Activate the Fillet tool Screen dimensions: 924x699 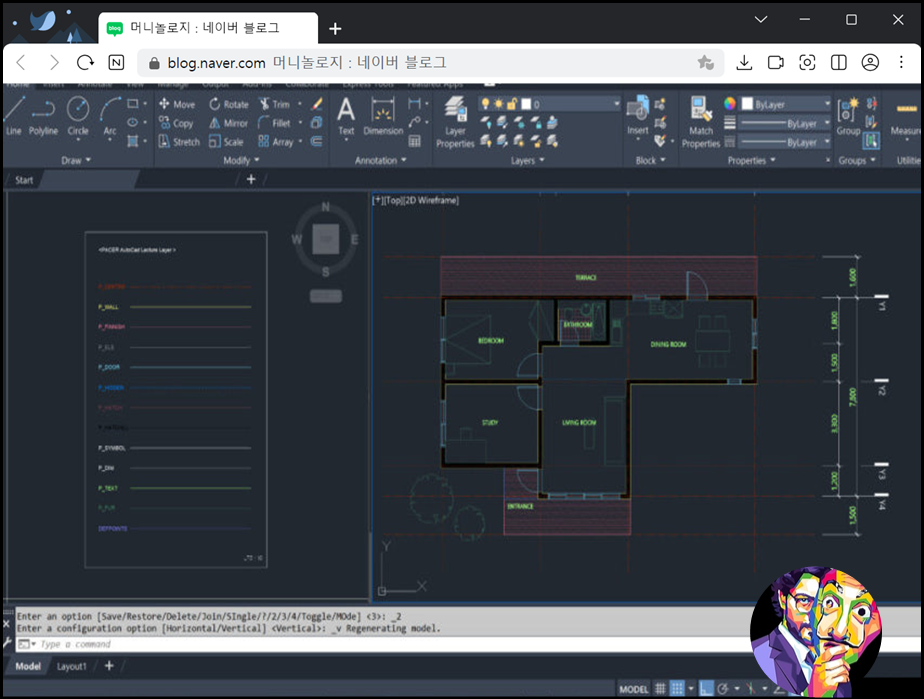click(275, 123)
